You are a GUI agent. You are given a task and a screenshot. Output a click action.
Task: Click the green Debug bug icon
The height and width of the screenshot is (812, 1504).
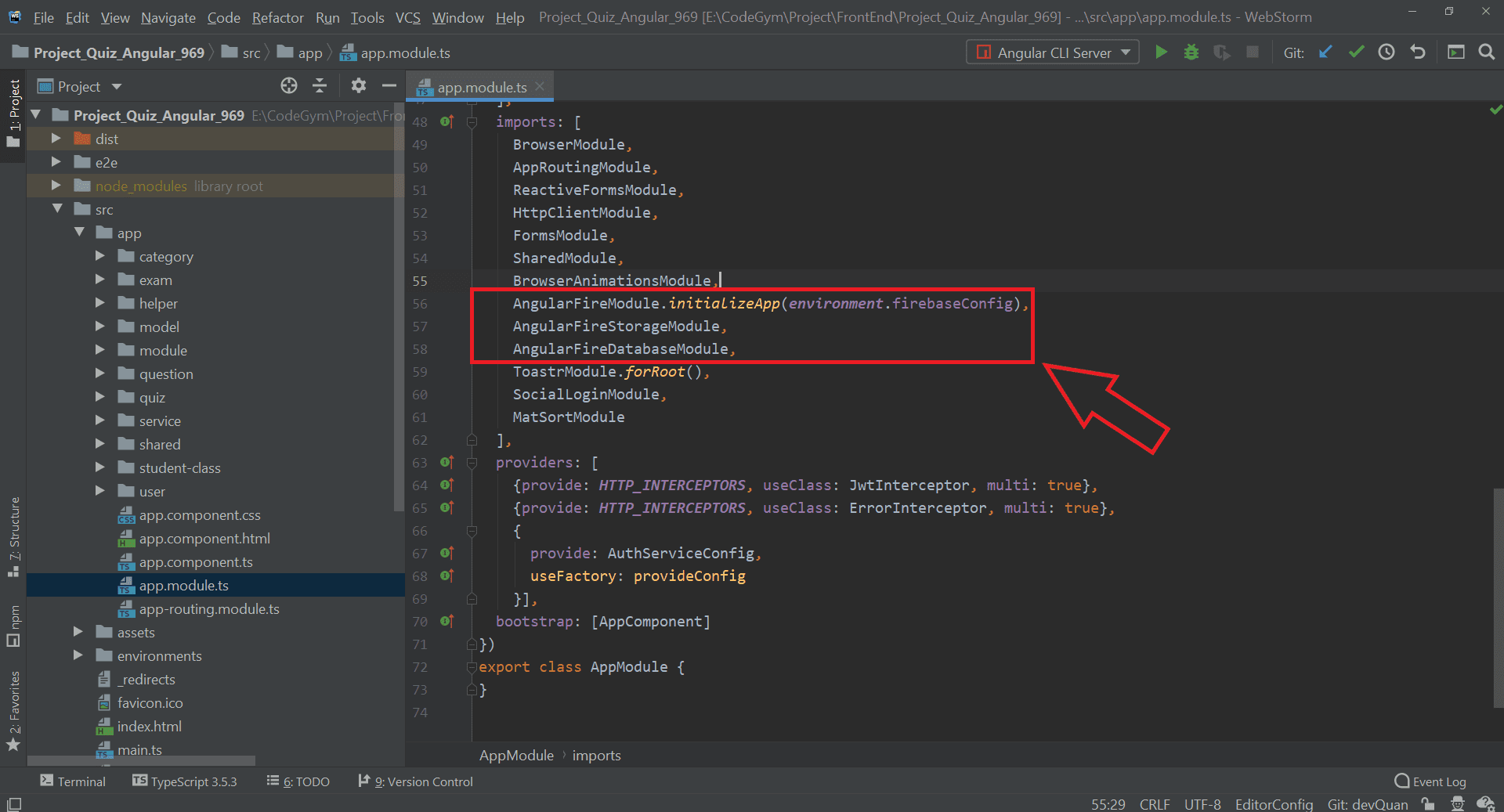(x=1191, y=52)
